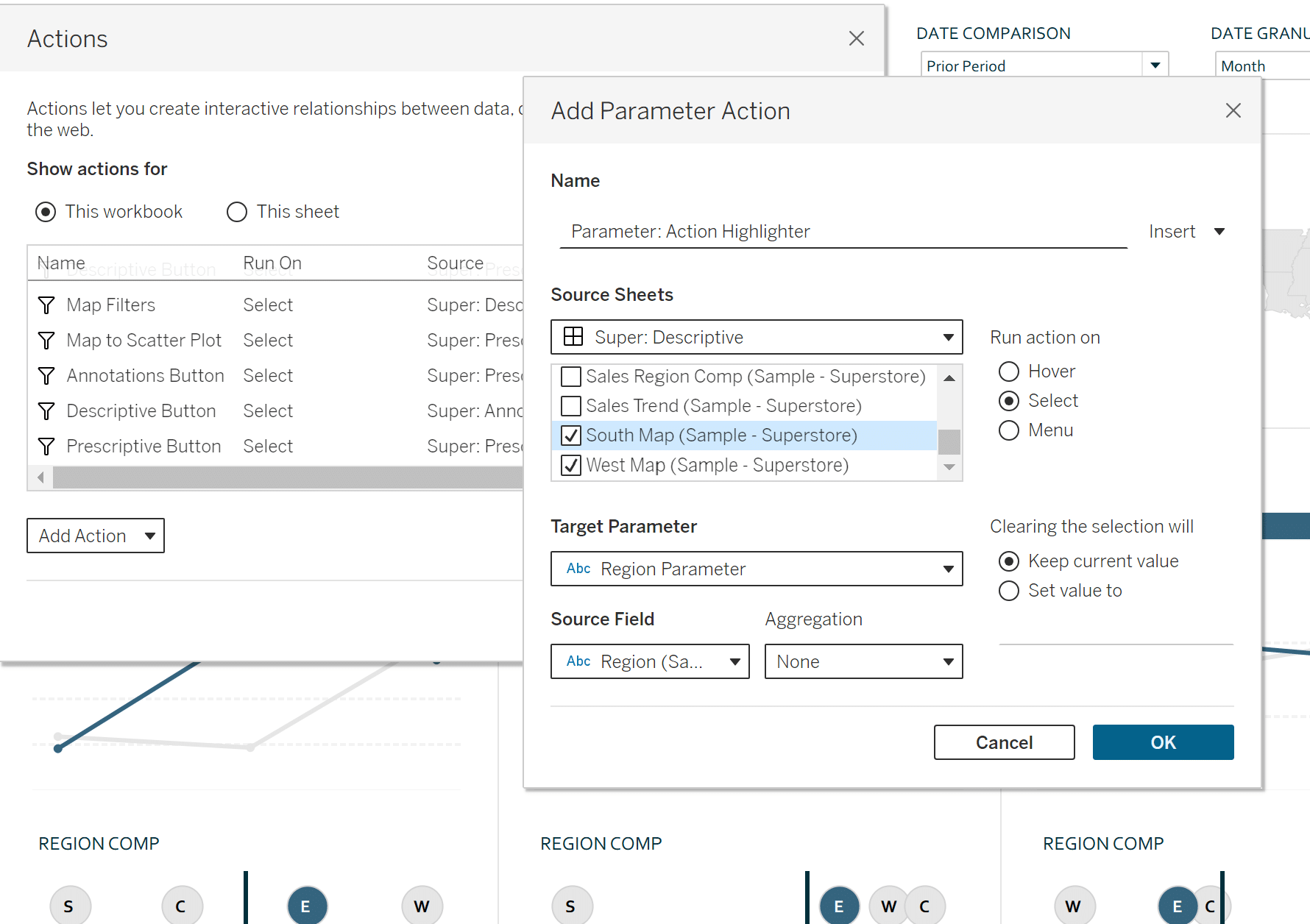Viewport: 1310px width, 924px height.
Task: Open the Insert dropdown next to Name
Action: [1187, 232]
